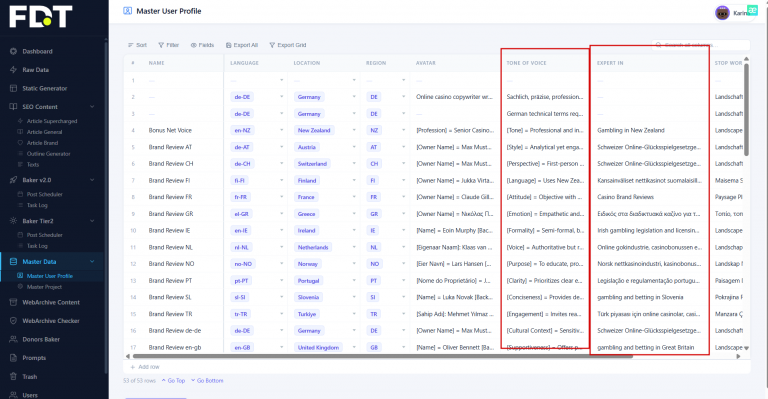This screenshot has height=399, width=768.
Task: Click the TONE OF VOICE column header
Action: point(527,63)
